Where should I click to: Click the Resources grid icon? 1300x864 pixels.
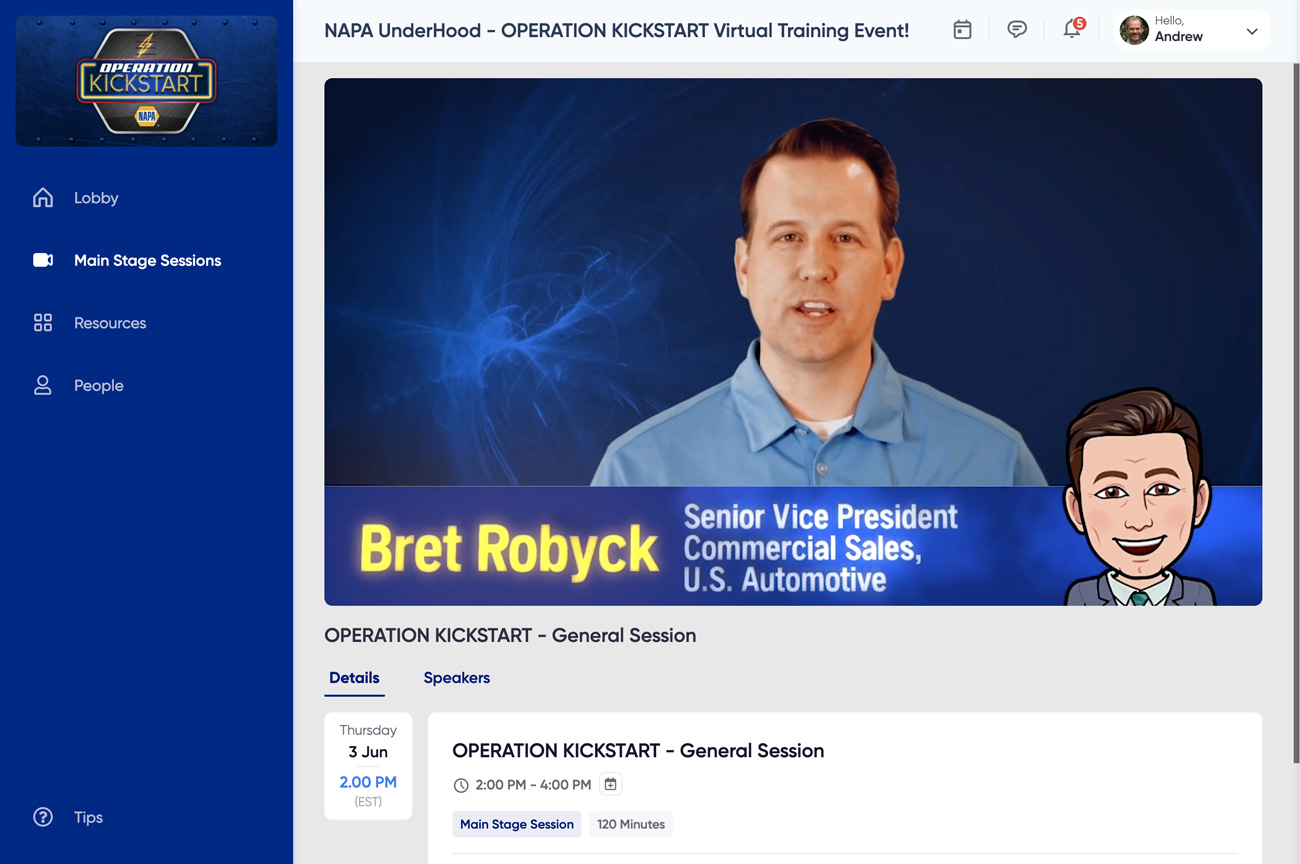coord(43,323)
